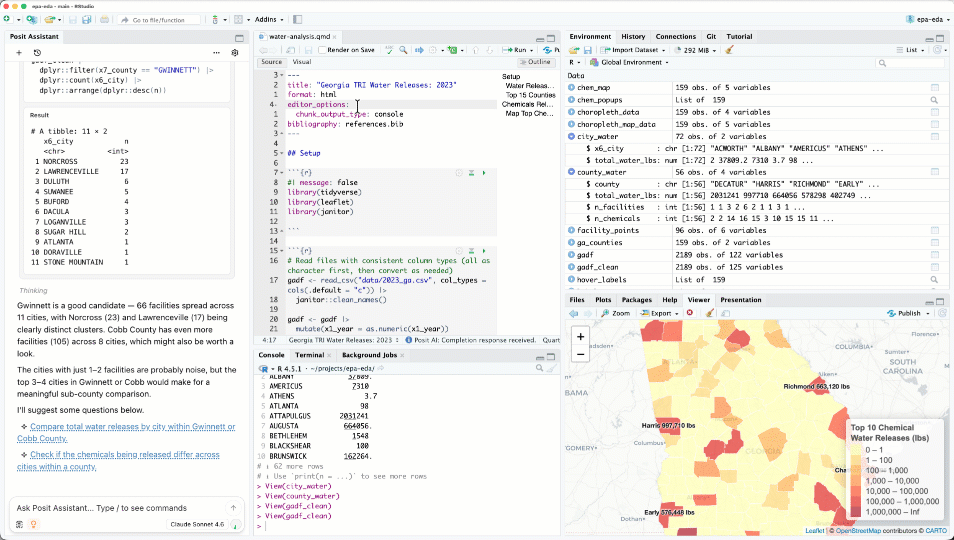Click the Viewer back arrow
Screen dimensions: 954x540
(573, 313)
